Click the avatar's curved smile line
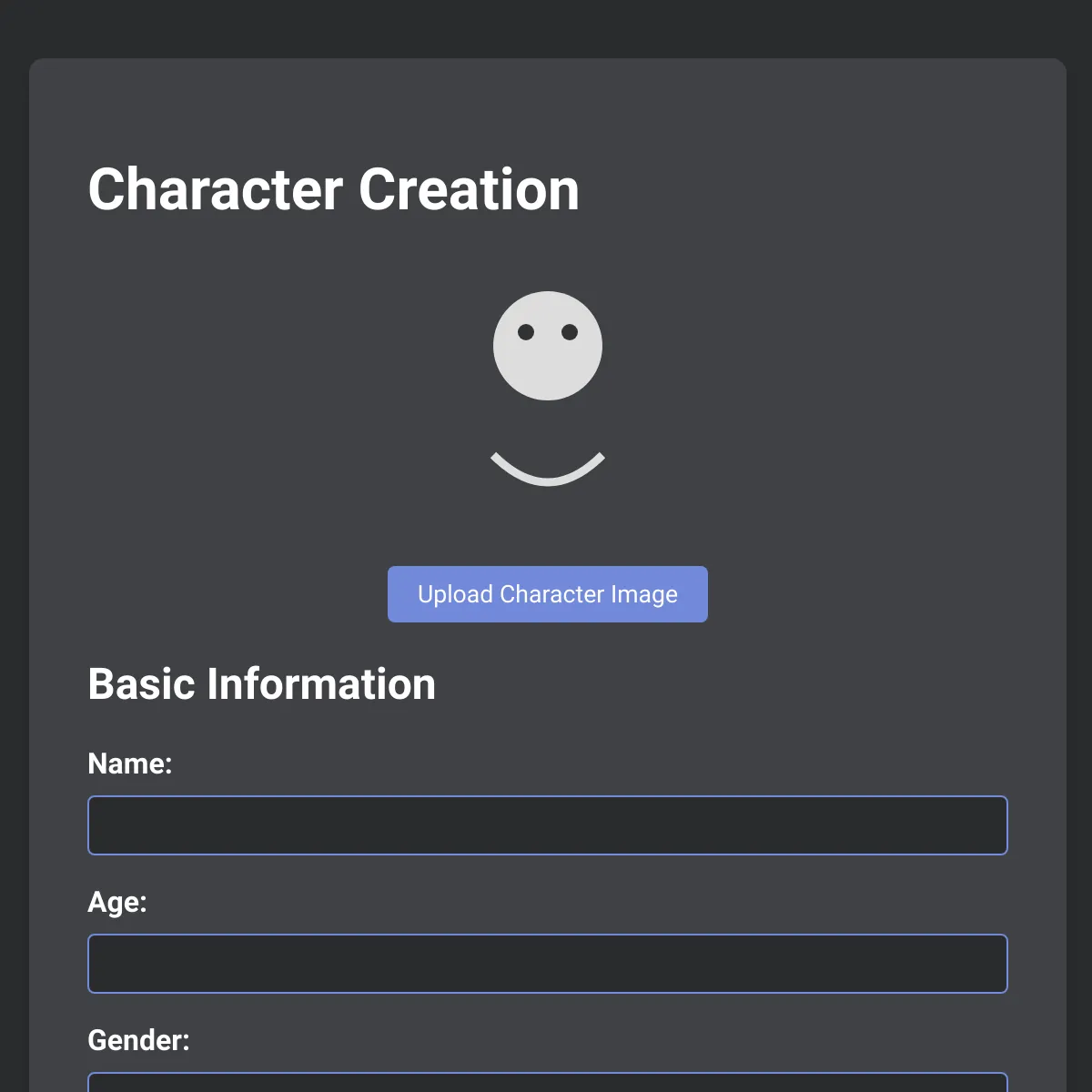 click(x=548, y=470)
